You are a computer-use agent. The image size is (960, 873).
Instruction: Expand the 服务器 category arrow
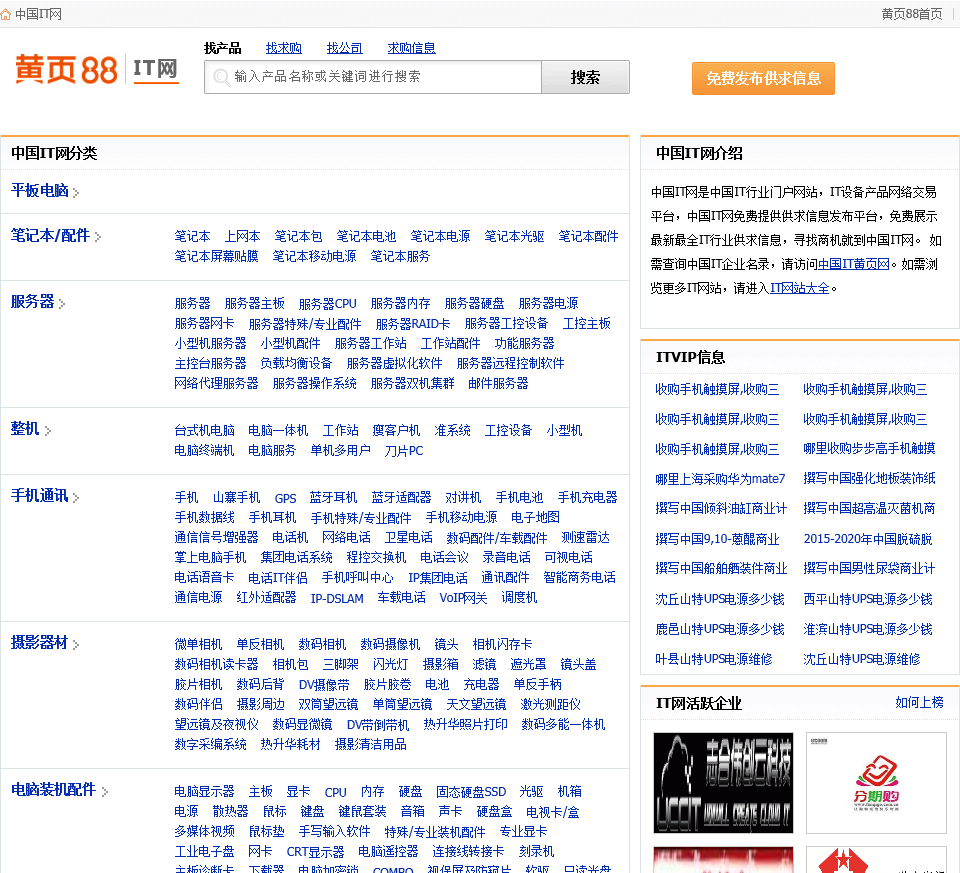coord(62,304)
